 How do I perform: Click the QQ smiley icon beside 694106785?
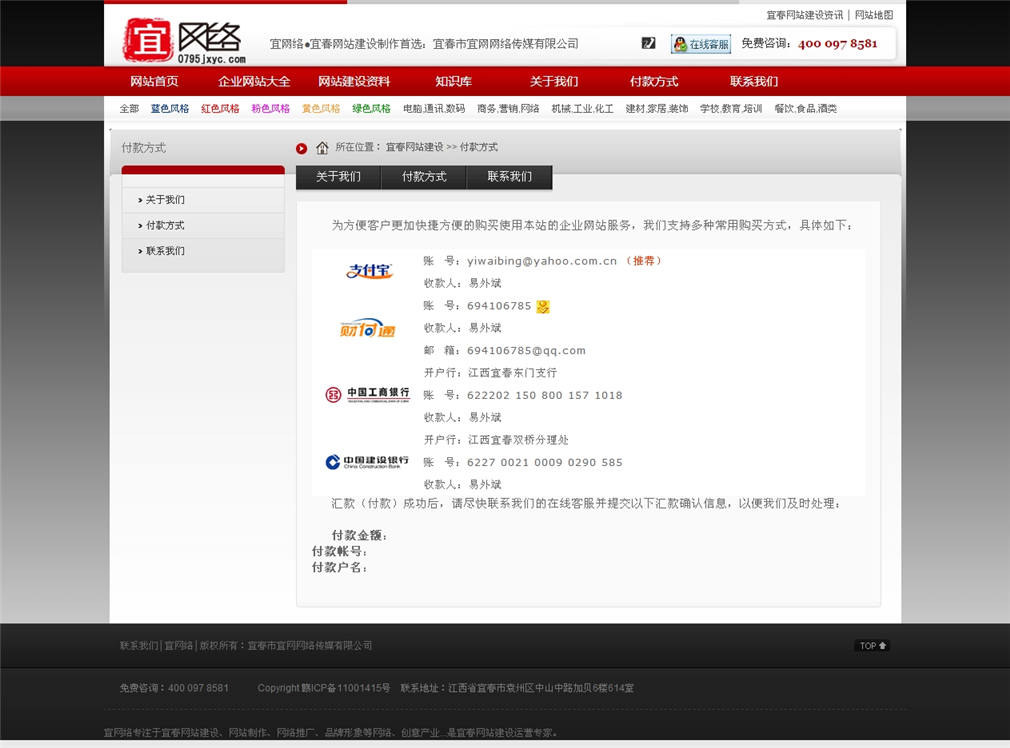click(x=541, y=306)
